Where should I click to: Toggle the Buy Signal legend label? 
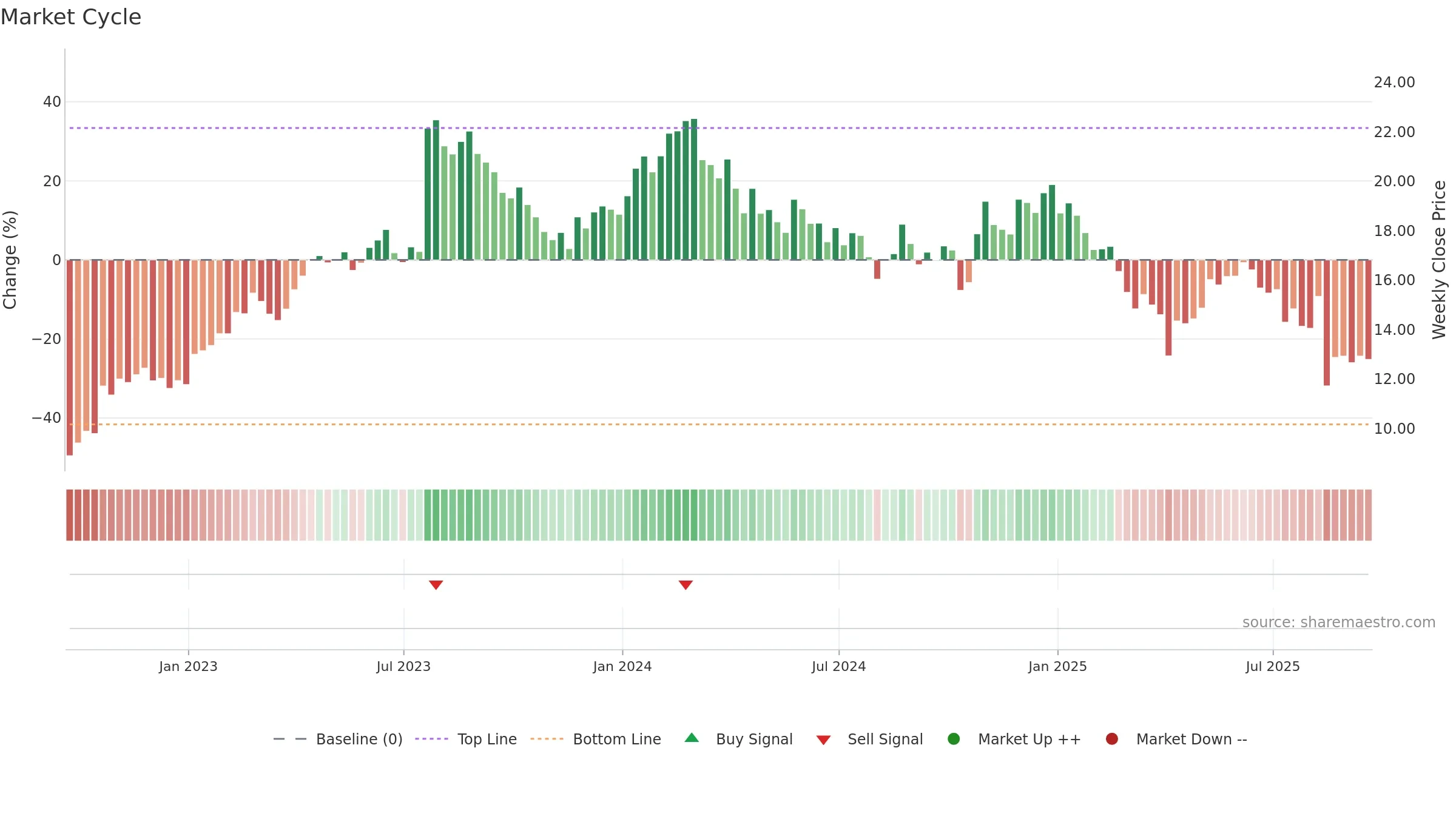pyautogui.click(x=754, y=739)
